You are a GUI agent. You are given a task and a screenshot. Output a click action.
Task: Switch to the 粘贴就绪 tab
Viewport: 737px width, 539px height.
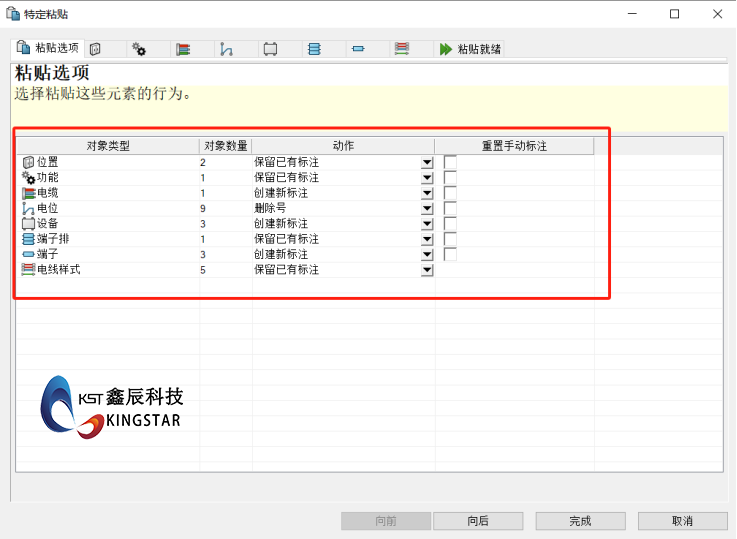471,49
